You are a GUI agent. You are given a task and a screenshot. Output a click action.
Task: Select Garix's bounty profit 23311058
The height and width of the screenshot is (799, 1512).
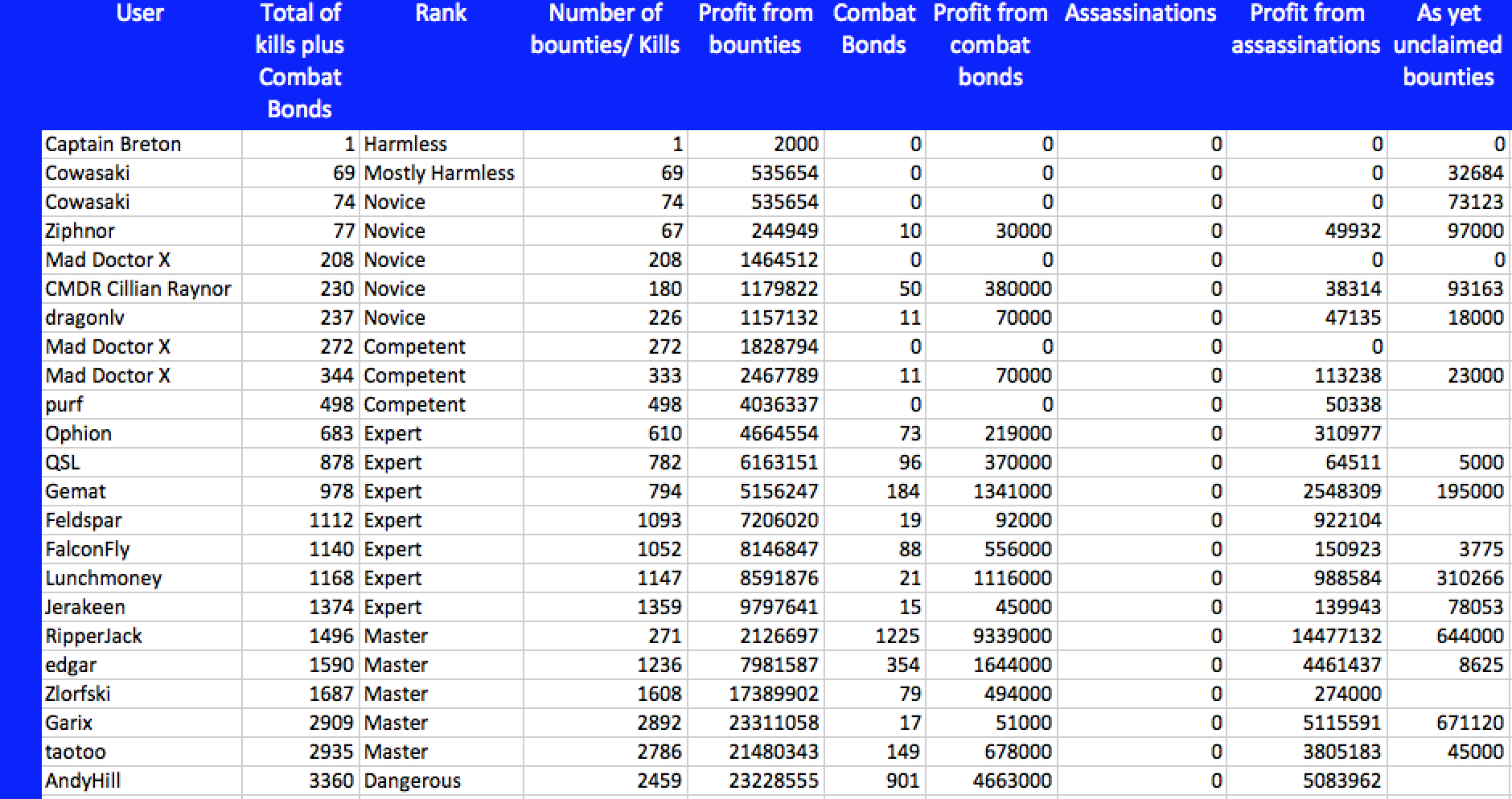[x=756, y=723]
